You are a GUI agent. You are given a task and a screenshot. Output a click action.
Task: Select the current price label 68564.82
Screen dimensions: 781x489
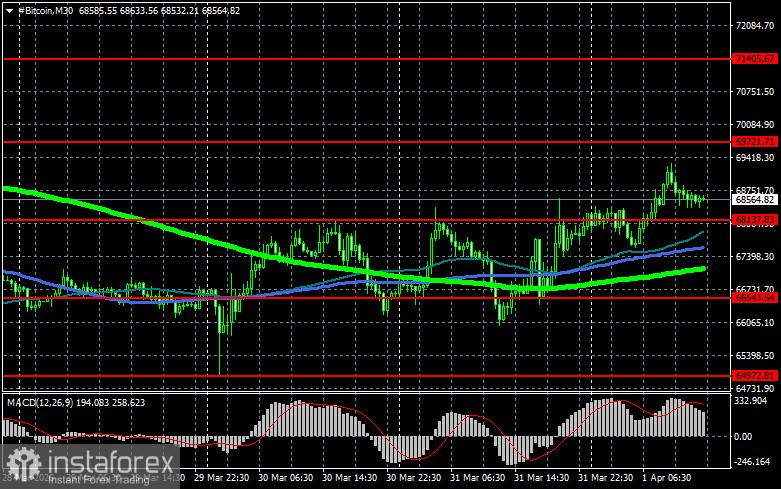[x=755, y=200]
